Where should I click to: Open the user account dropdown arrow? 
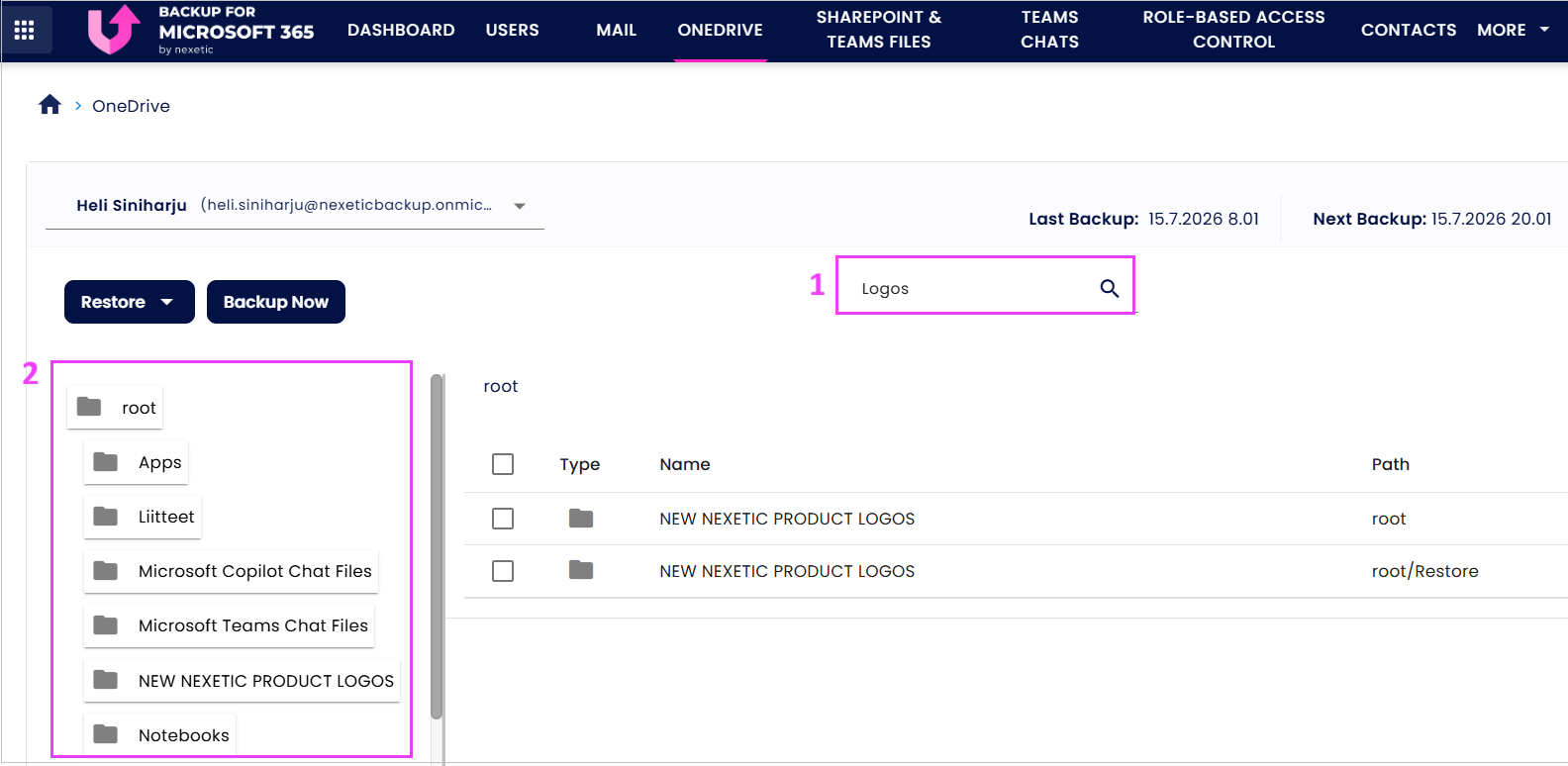click(x=520, y=206)
